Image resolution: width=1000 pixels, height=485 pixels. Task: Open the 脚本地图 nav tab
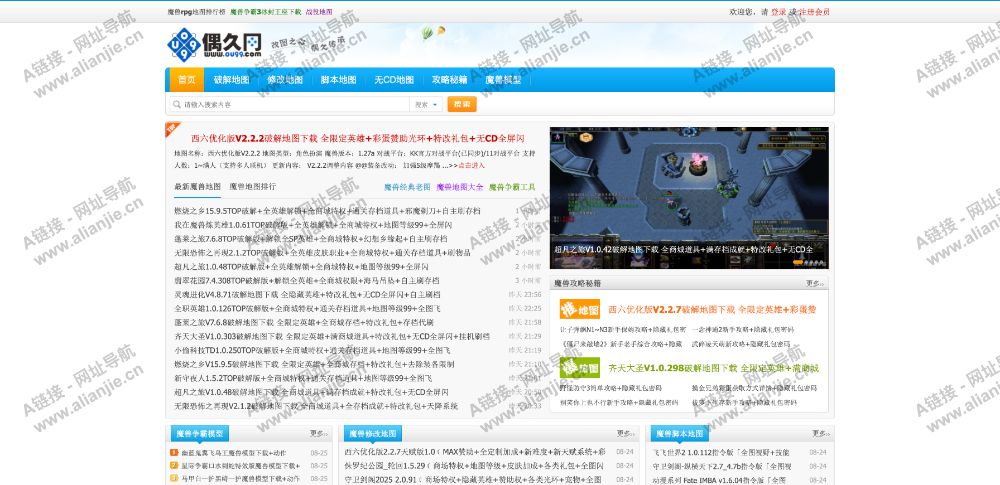pos(338,80)
